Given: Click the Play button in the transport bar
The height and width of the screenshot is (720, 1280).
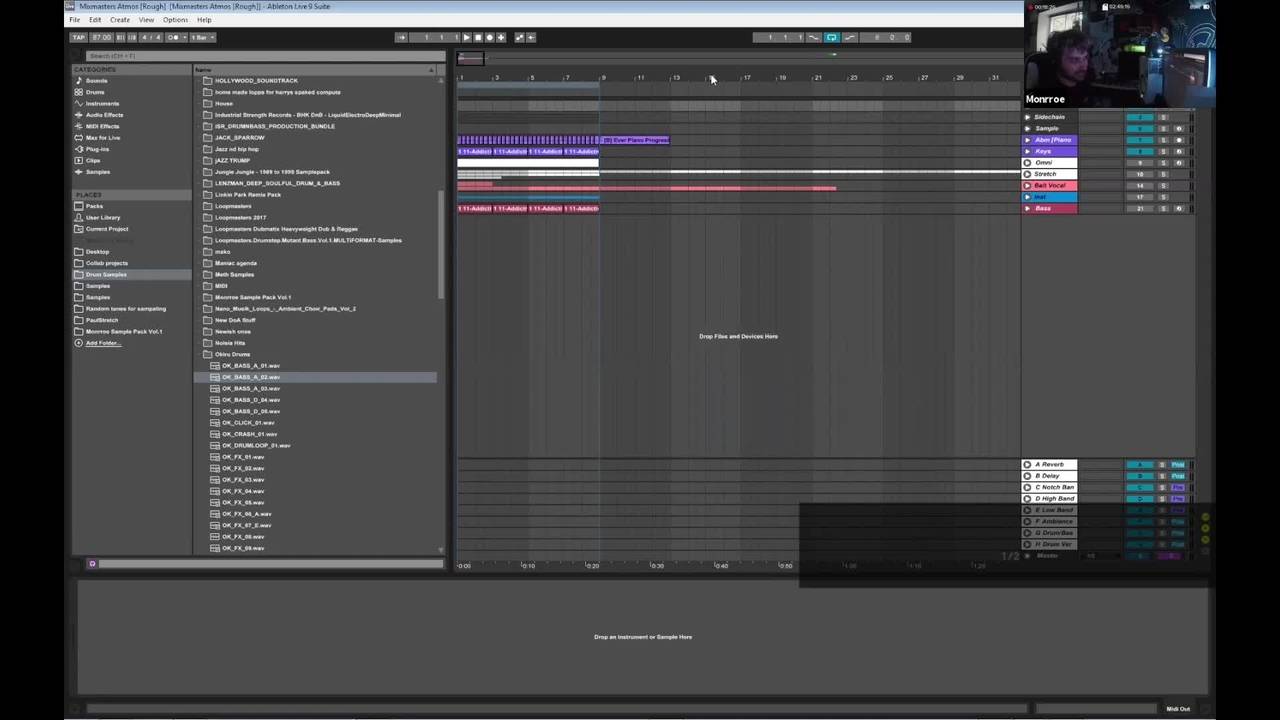Looking at the screenshot, I should tap(466, 37).
